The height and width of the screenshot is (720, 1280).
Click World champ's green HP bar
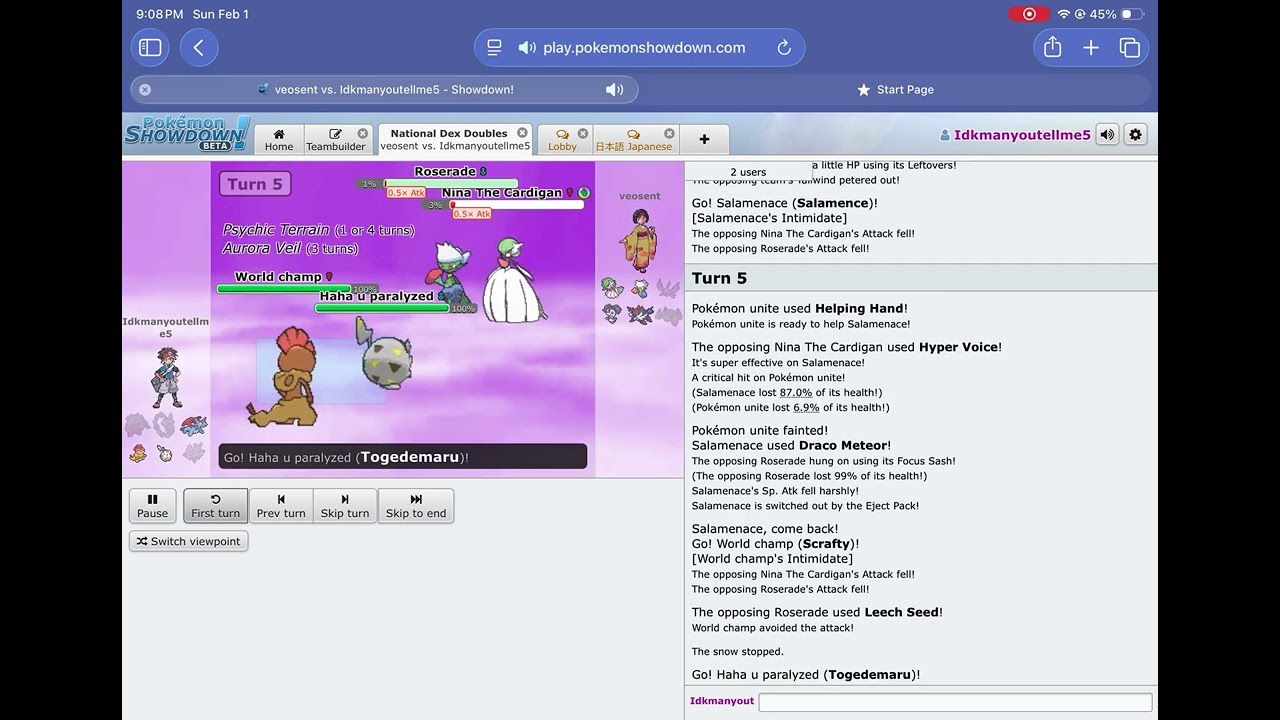(283, 289)
